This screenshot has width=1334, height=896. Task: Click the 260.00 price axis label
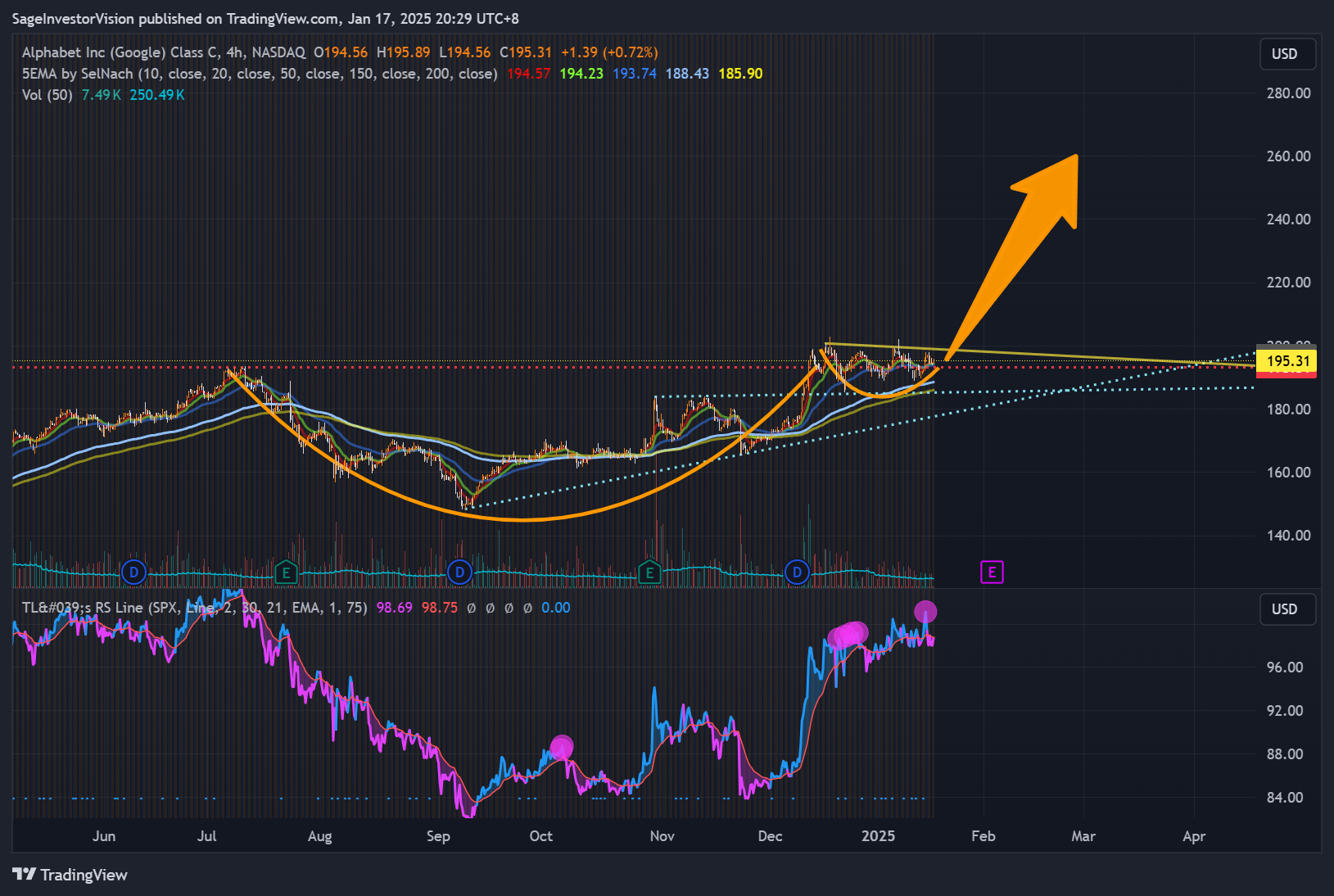(1288, 156)
